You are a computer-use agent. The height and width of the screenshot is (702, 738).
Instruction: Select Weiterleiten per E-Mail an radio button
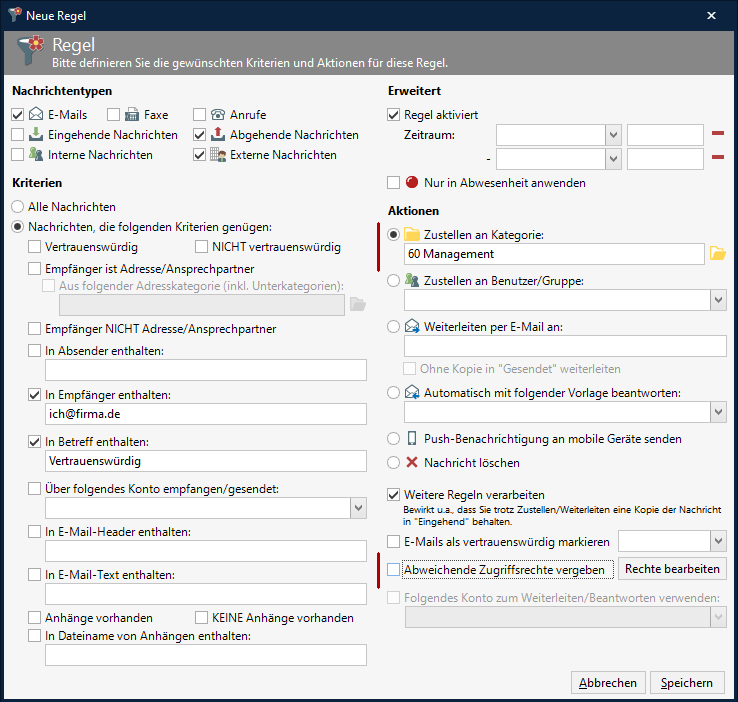point(393,326)
